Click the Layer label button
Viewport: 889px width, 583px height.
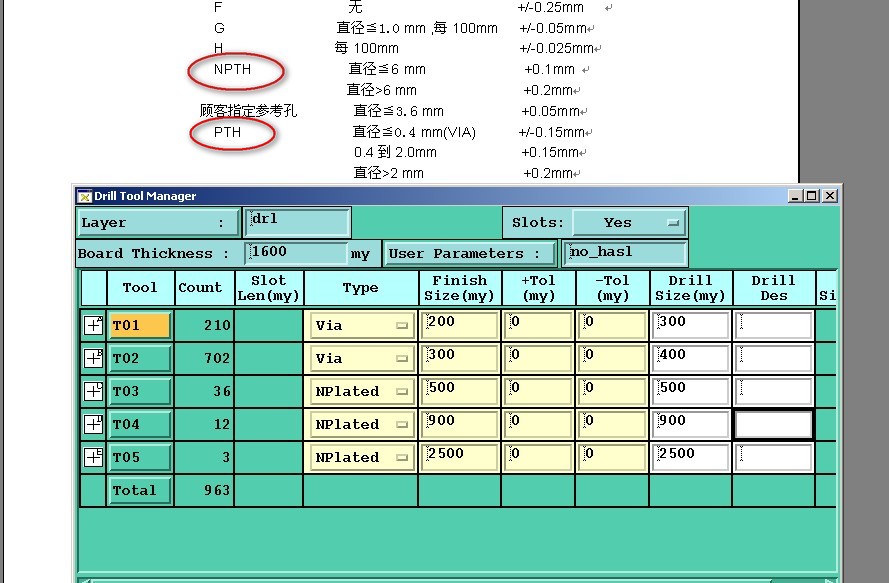tap(158, 223)
